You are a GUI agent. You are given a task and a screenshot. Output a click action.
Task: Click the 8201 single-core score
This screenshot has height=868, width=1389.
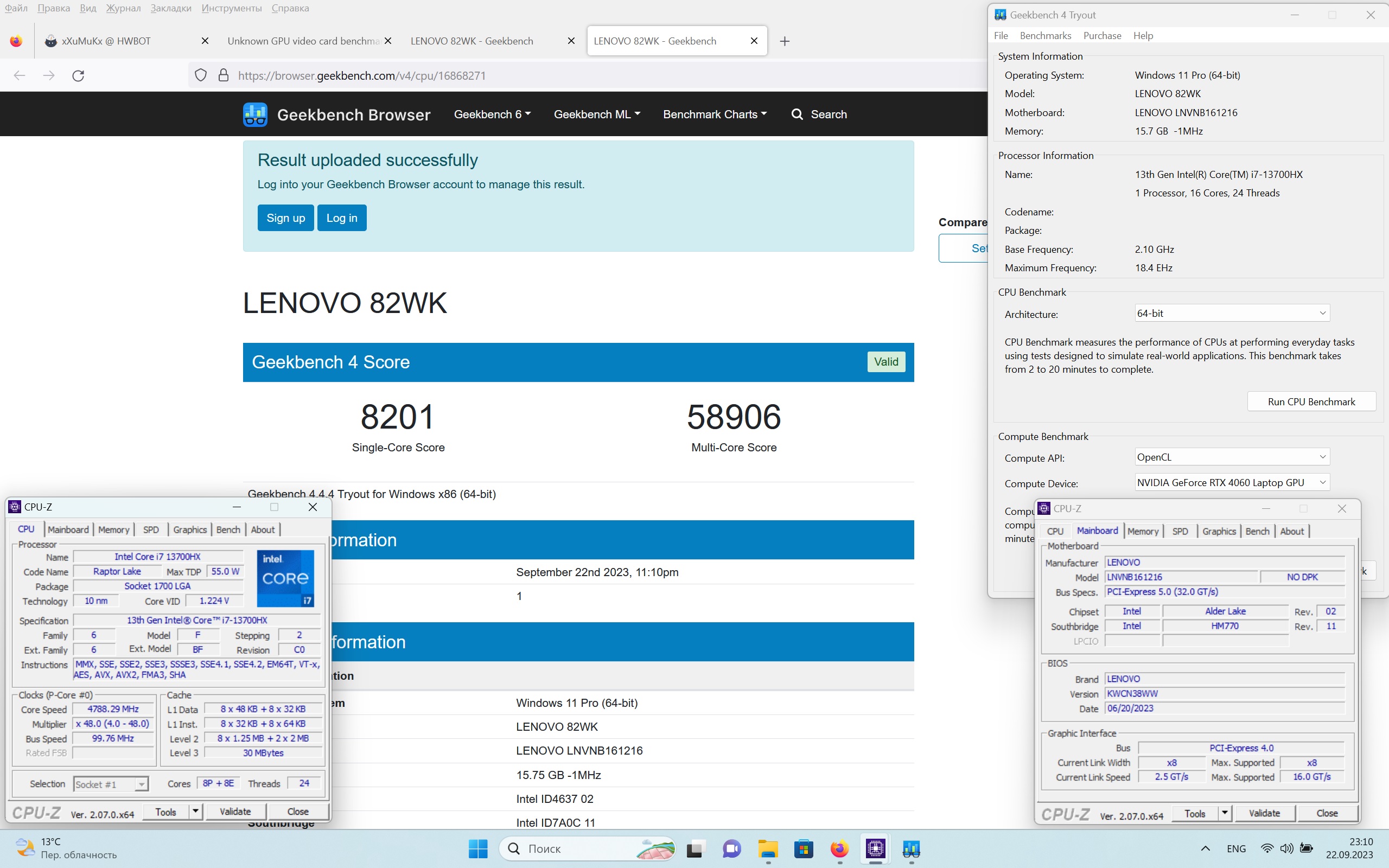tap(397, 417)
